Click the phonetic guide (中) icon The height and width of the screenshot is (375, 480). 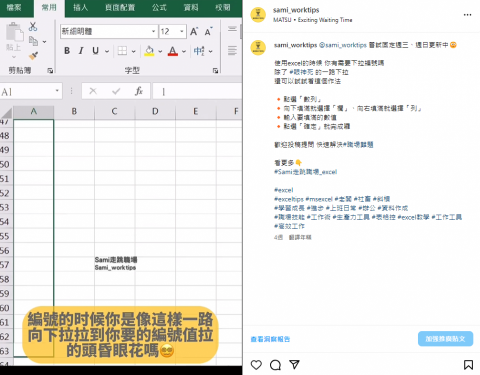pyautogui.click(x=199, y=51)
